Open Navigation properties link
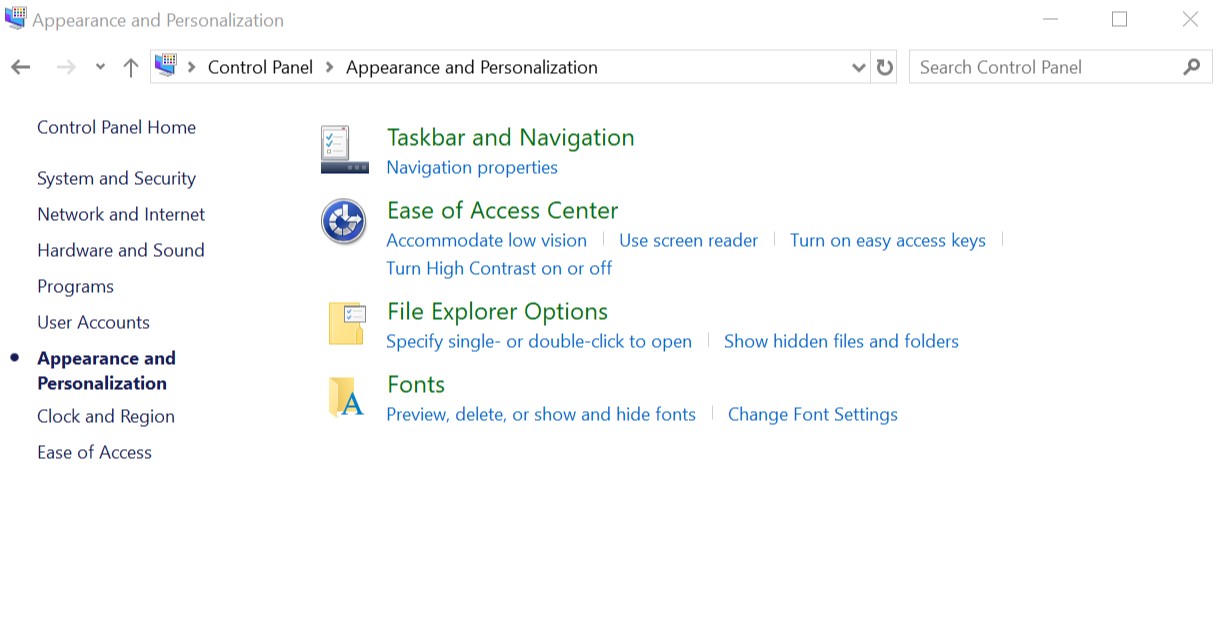This screenshot has width=1223, height=621. pos(472,167)
